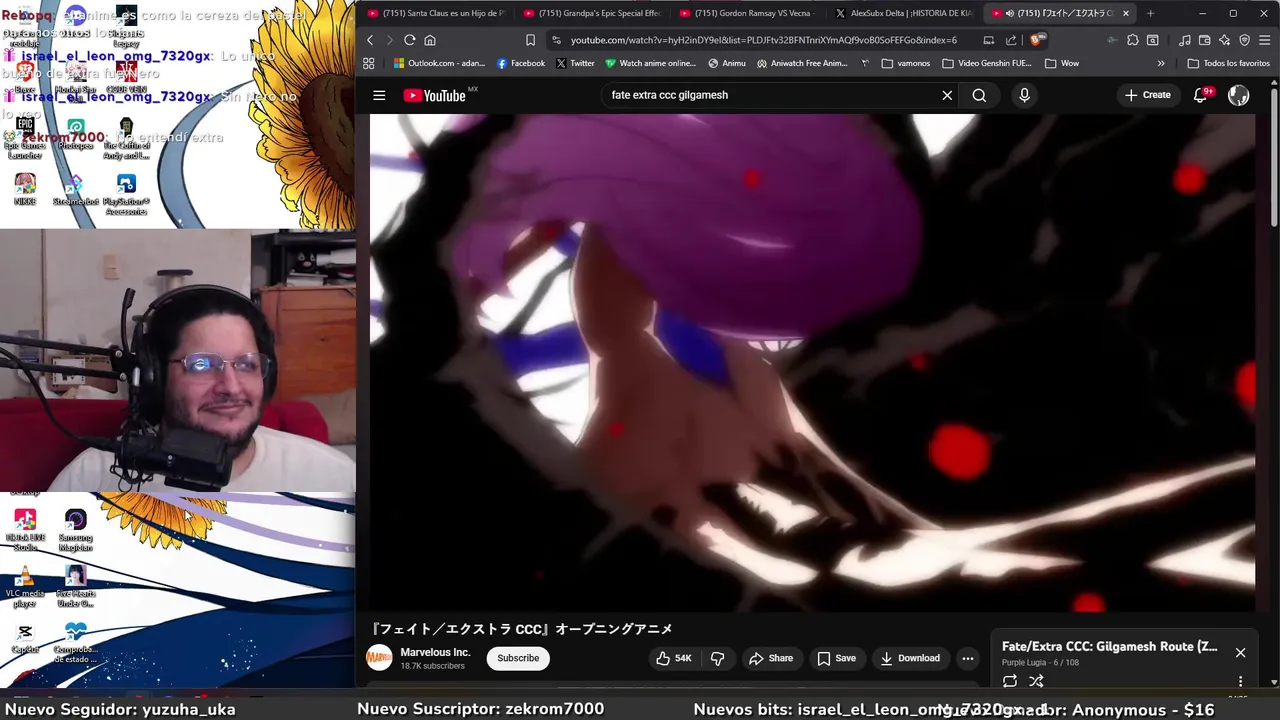The width and height of the screenshot is (1280, 720).
Task: Switch to AlexSubx Delta tab
Action: pos(904,13)
